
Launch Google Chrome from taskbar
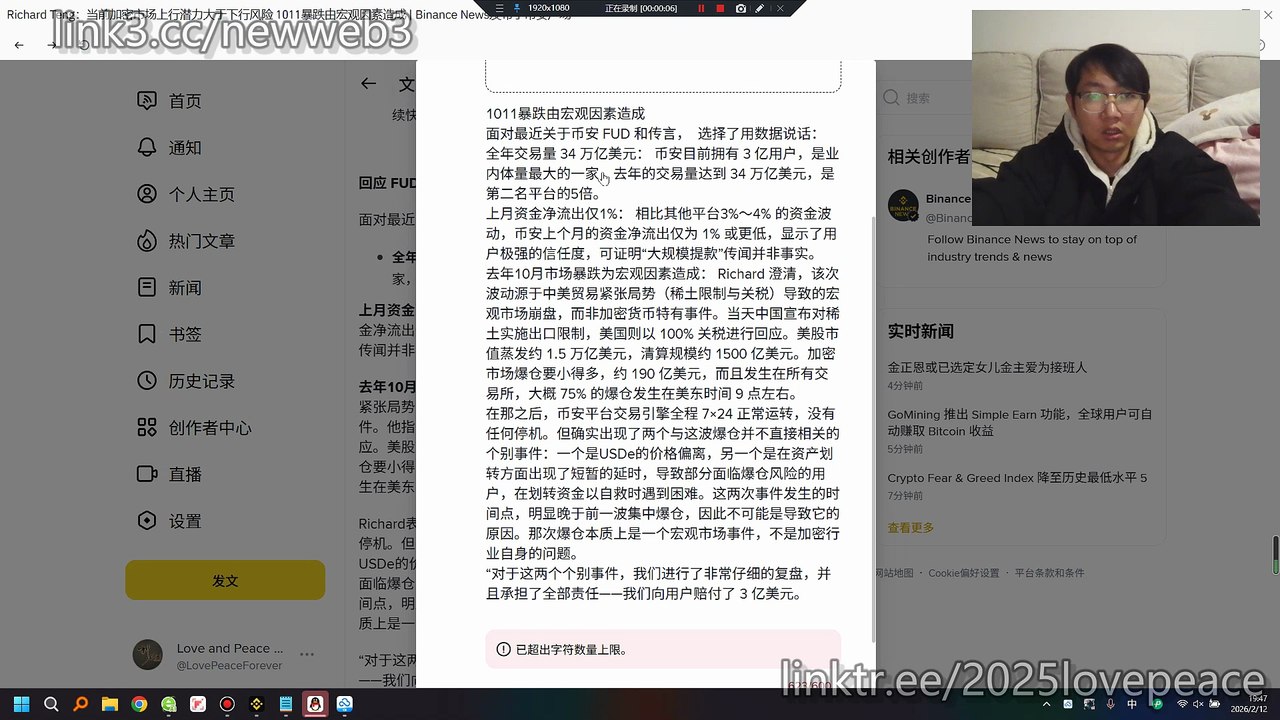(x=139, y=705)
